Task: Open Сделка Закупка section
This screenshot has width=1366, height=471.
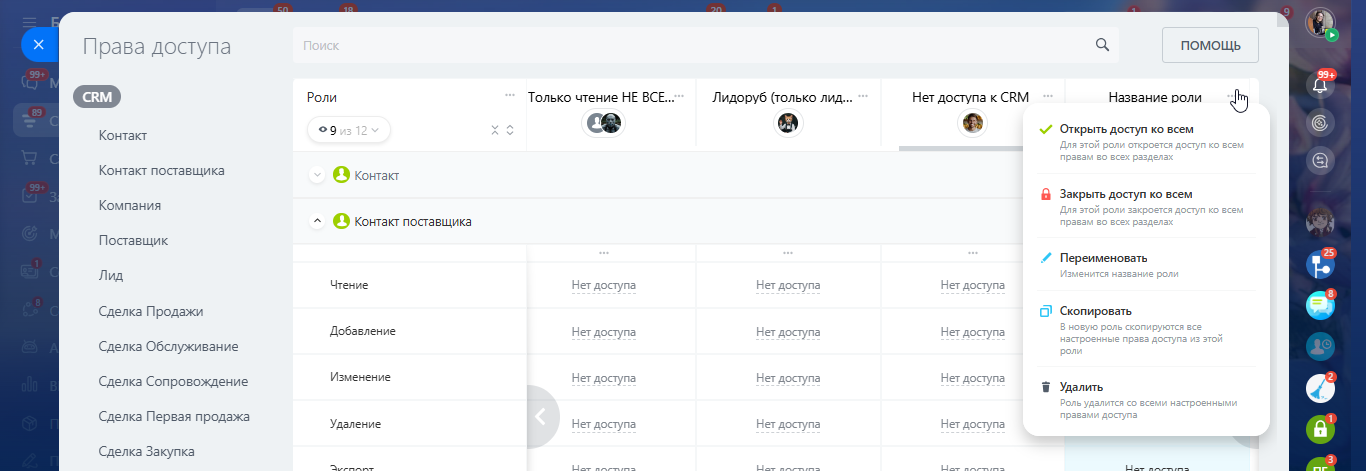Action: pyautogui.click(x=146, y=451)
